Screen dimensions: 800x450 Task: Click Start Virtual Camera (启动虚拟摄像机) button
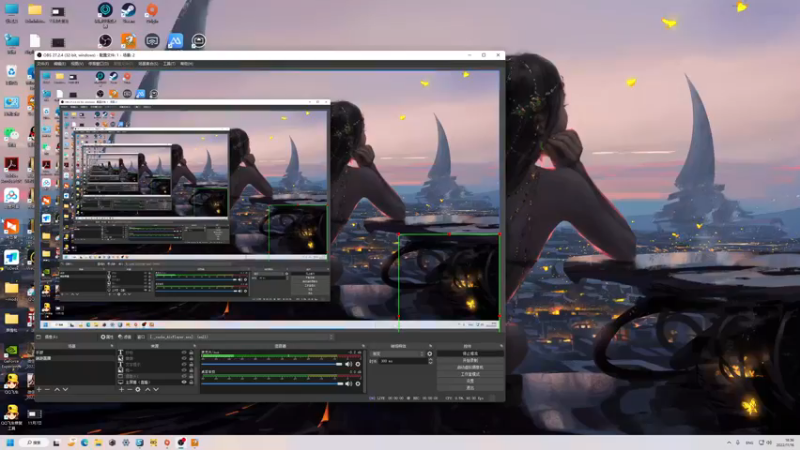pyautogui.click(x=470, y=367)
